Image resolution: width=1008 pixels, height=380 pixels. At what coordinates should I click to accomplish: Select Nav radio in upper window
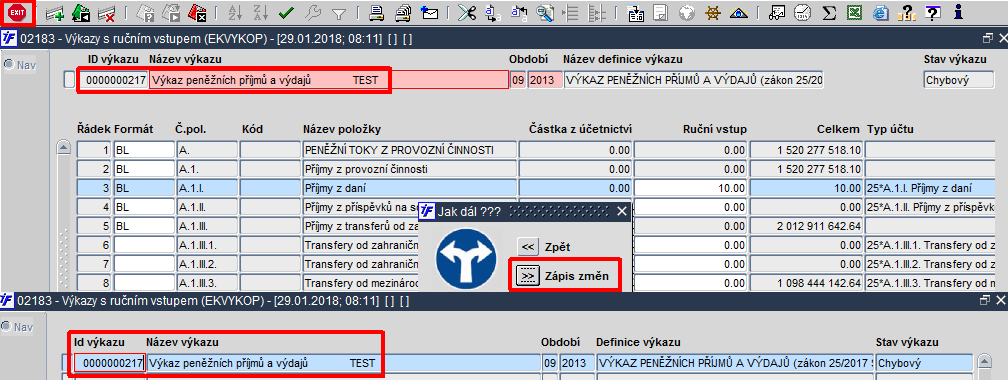click(9, 64)
